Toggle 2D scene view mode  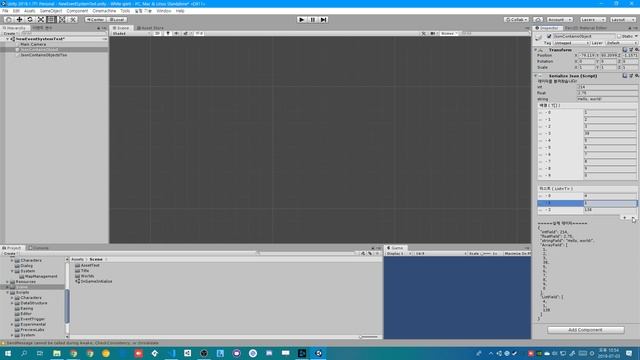(x=158, y=33)
